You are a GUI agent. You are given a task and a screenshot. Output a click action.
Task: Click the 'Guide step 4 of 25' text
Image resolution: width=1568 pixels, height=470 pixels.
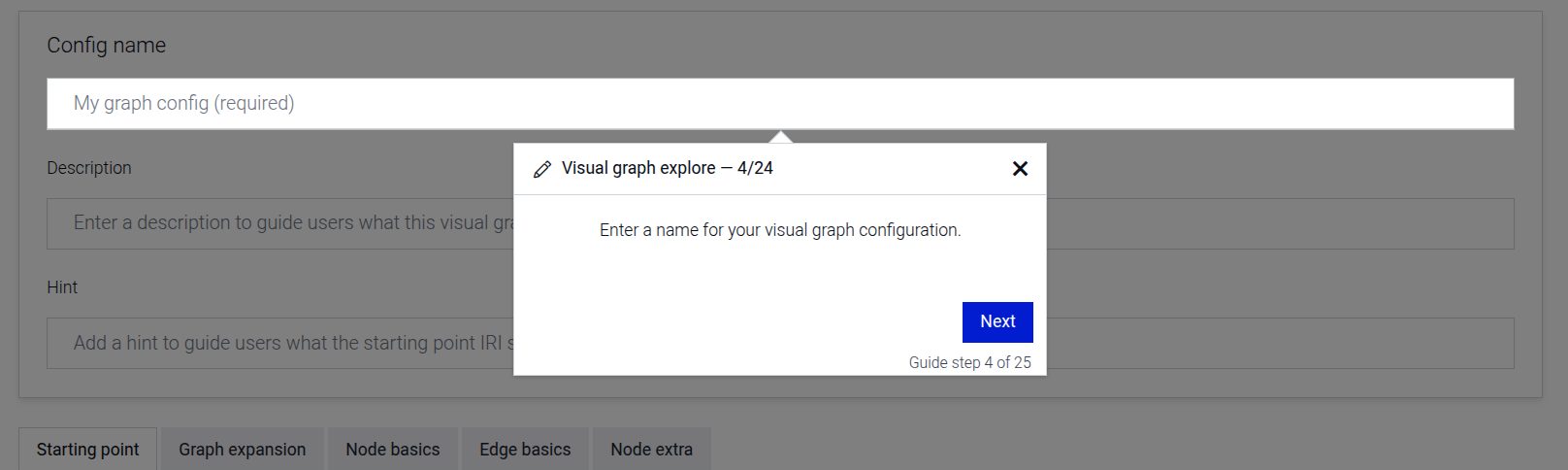pos(969,362)
